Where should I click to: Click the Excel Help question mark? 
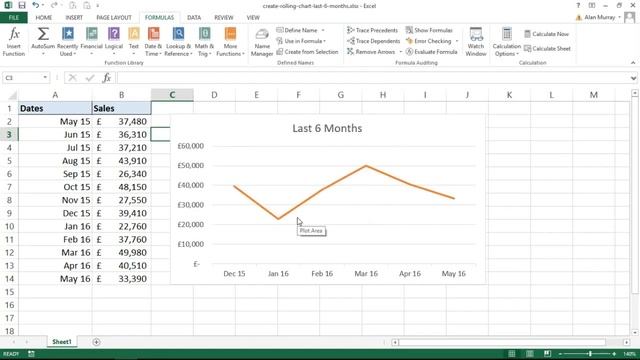578,6
